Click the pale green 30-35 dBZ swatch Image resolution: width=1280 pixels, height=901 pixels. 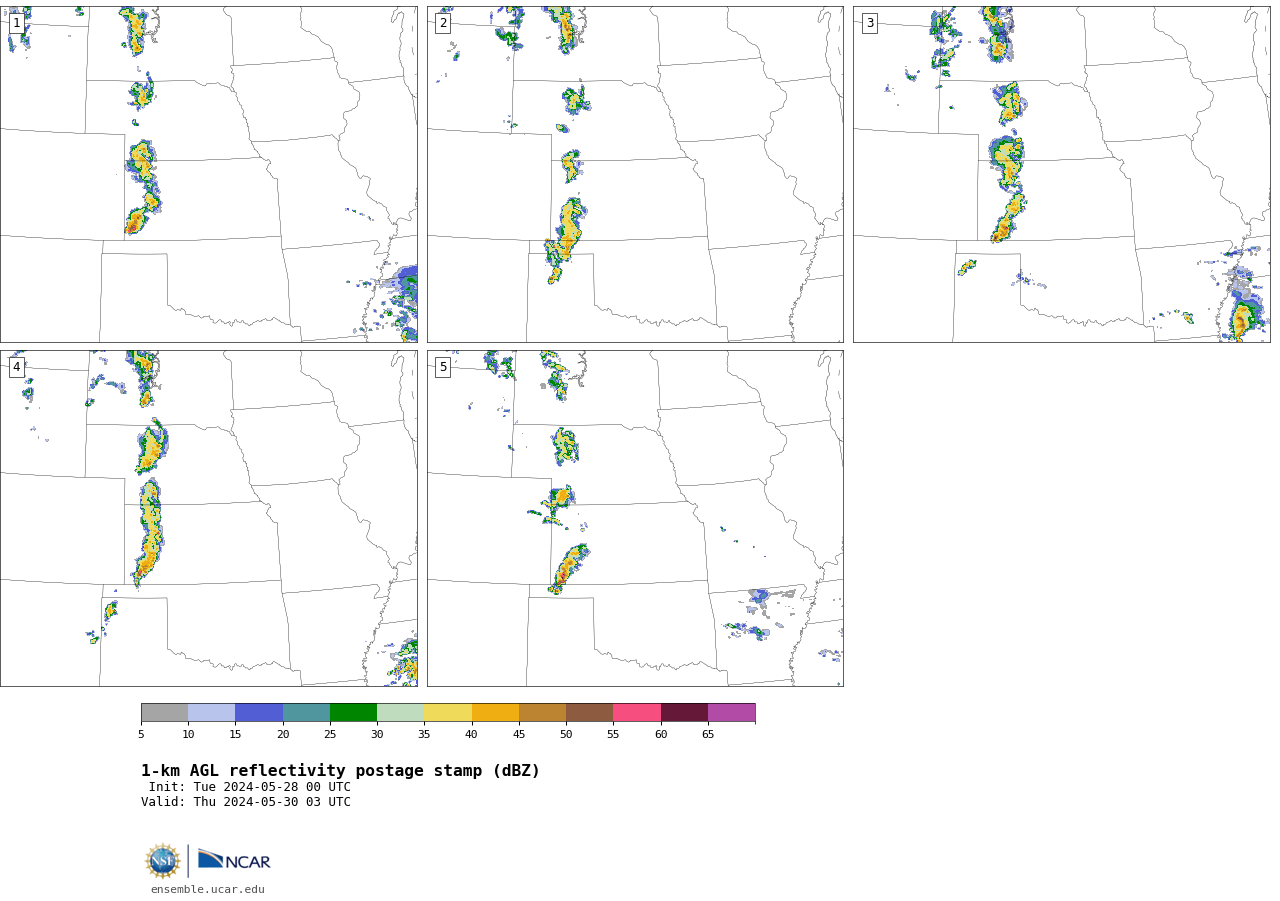point(401,713)
